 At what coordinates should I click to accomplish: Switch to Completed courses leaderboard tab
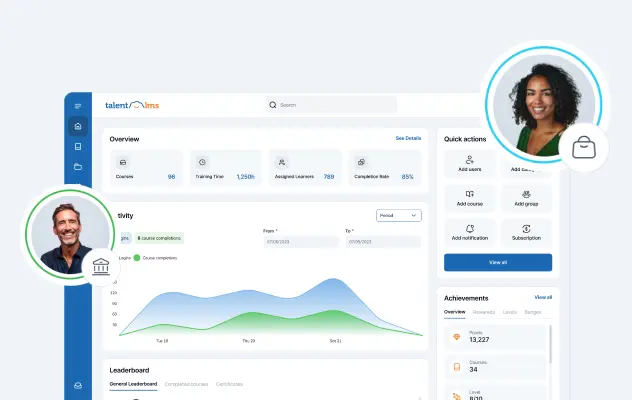[186, 384]
